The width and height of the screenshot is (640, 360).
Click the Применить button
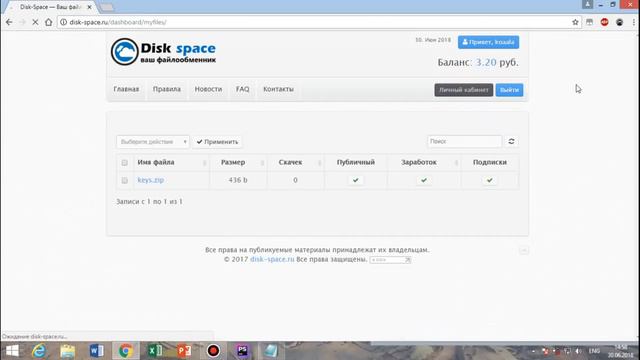(x=217, y=142)
